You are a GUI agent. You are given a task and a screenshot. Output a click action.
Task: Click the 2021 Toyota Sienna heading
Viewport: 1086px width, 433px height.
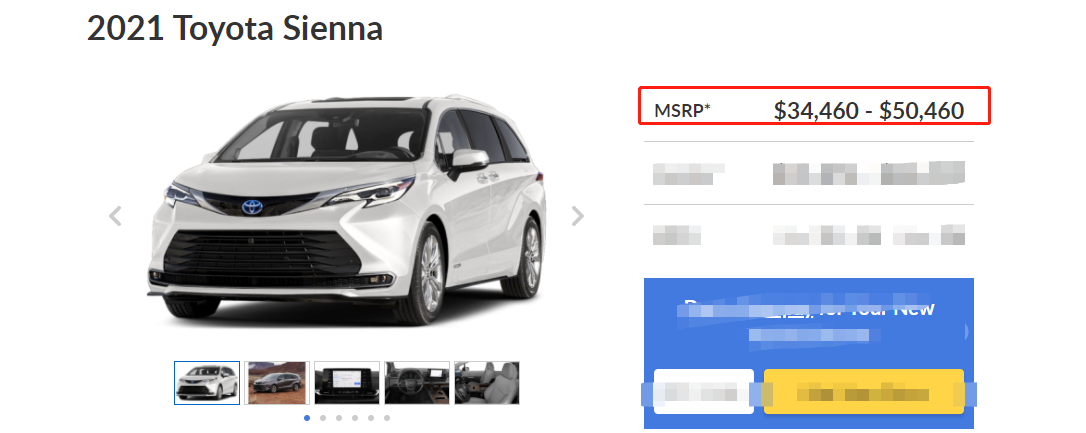235,29
